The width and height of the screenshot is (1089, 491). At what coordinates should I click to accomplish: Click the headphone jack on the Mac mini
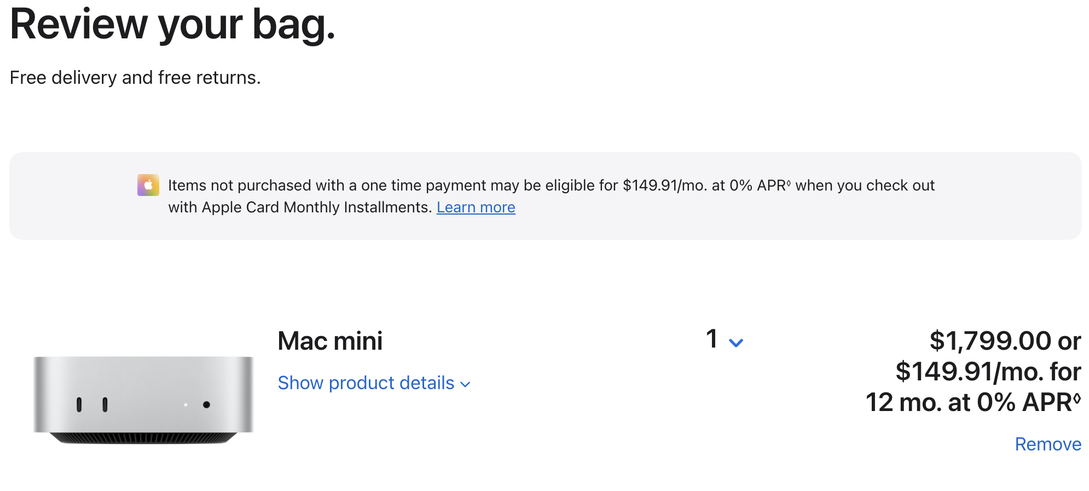[x=206, y=405]
